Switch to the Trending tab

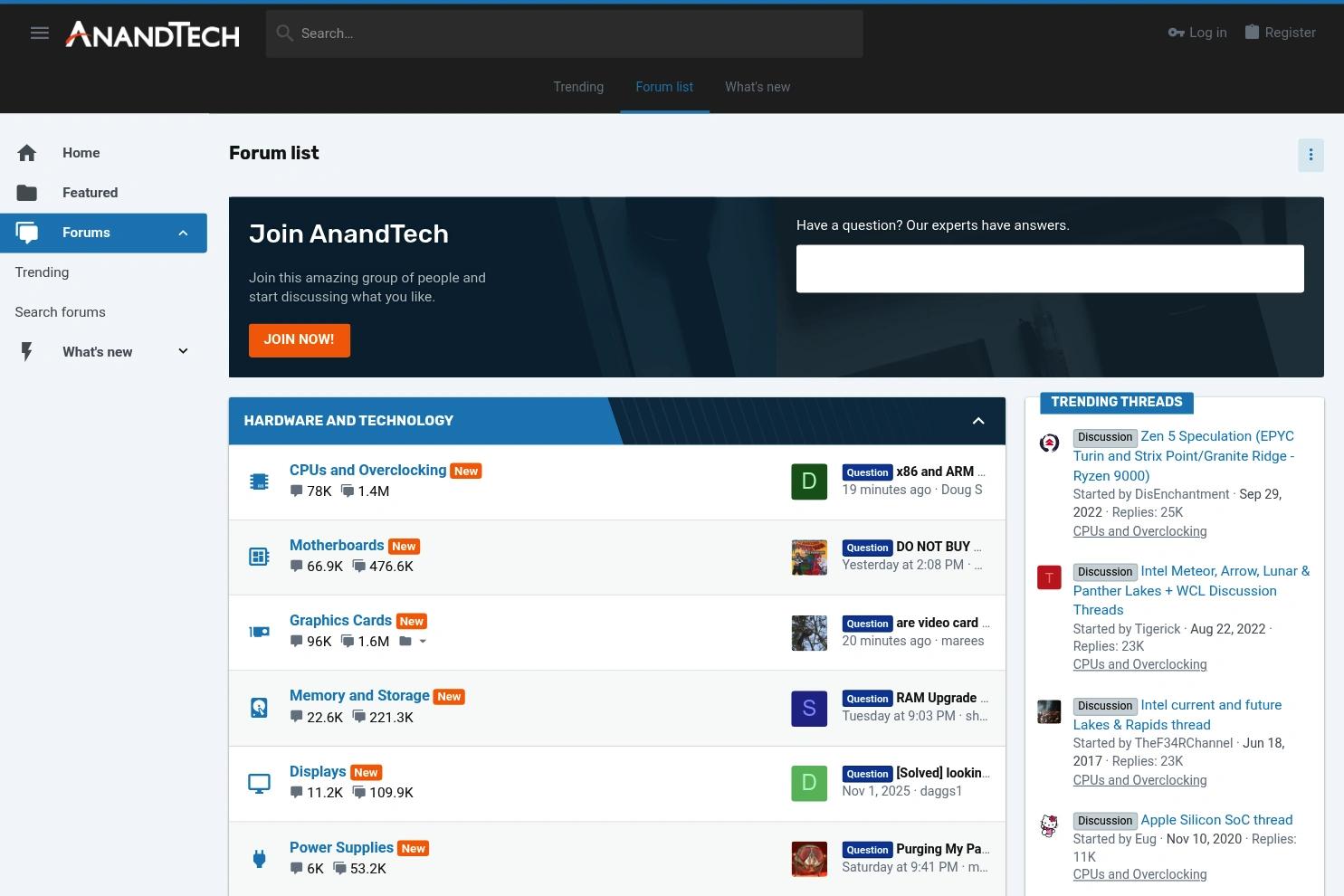click(x=578, y=87)
